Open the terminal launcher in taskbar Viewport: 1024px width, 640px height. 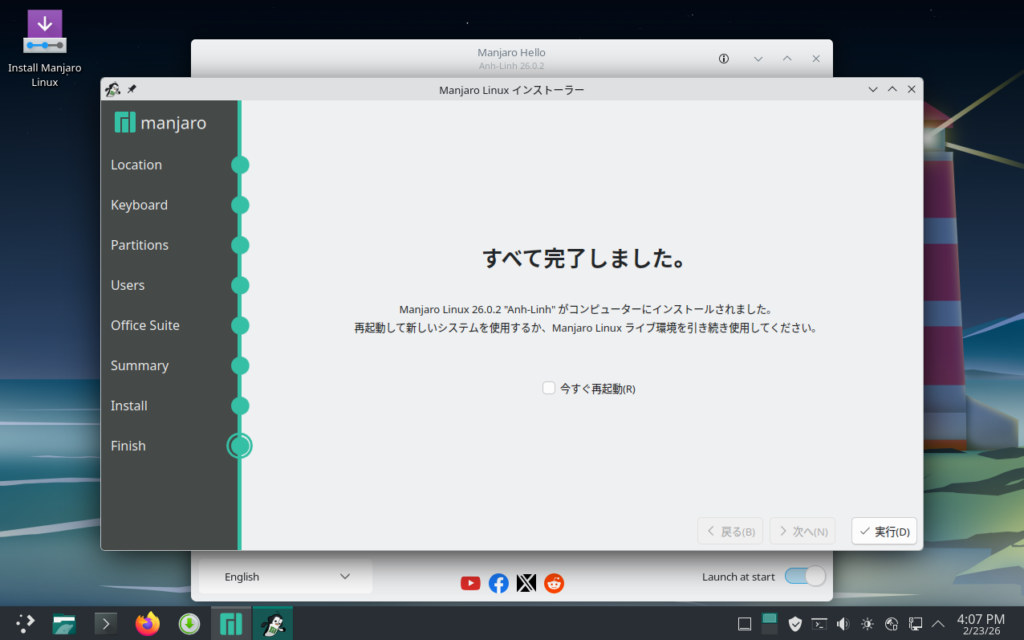[105, 624]
